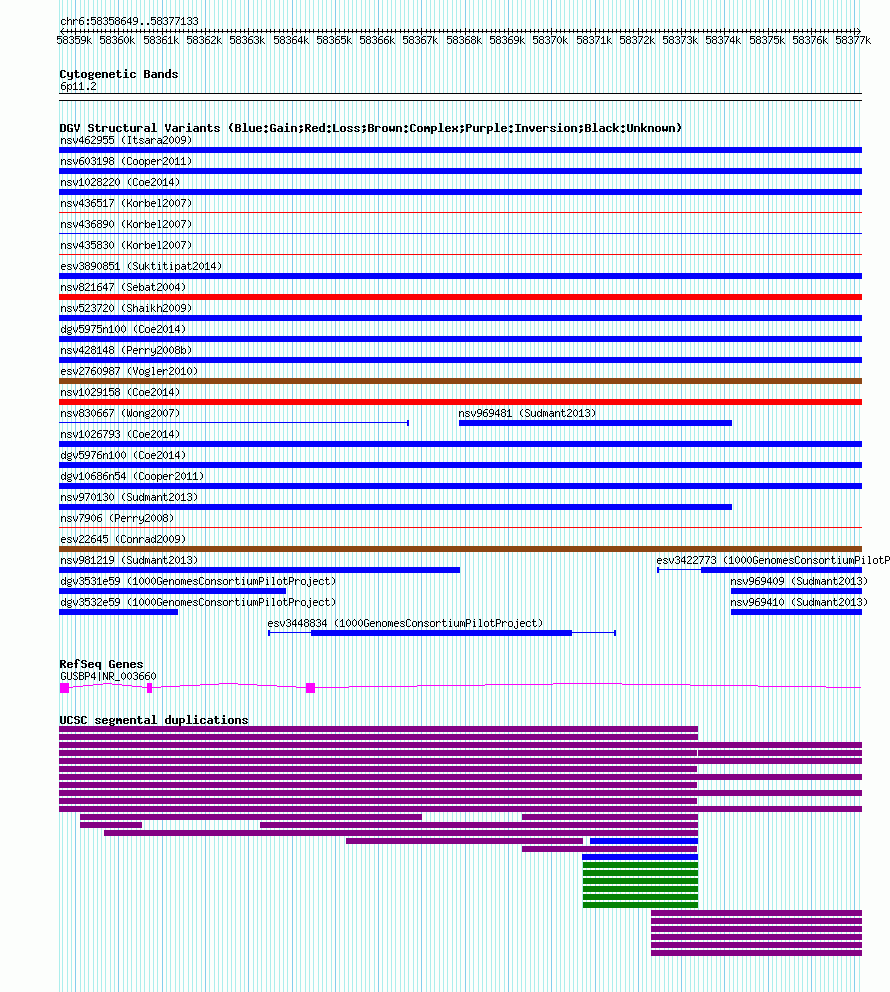Screen dimensions: 890x992
Task: Select esv3890851 (Suktitipat2014) label
Action: pyautogui.click(x=141, y=266)
